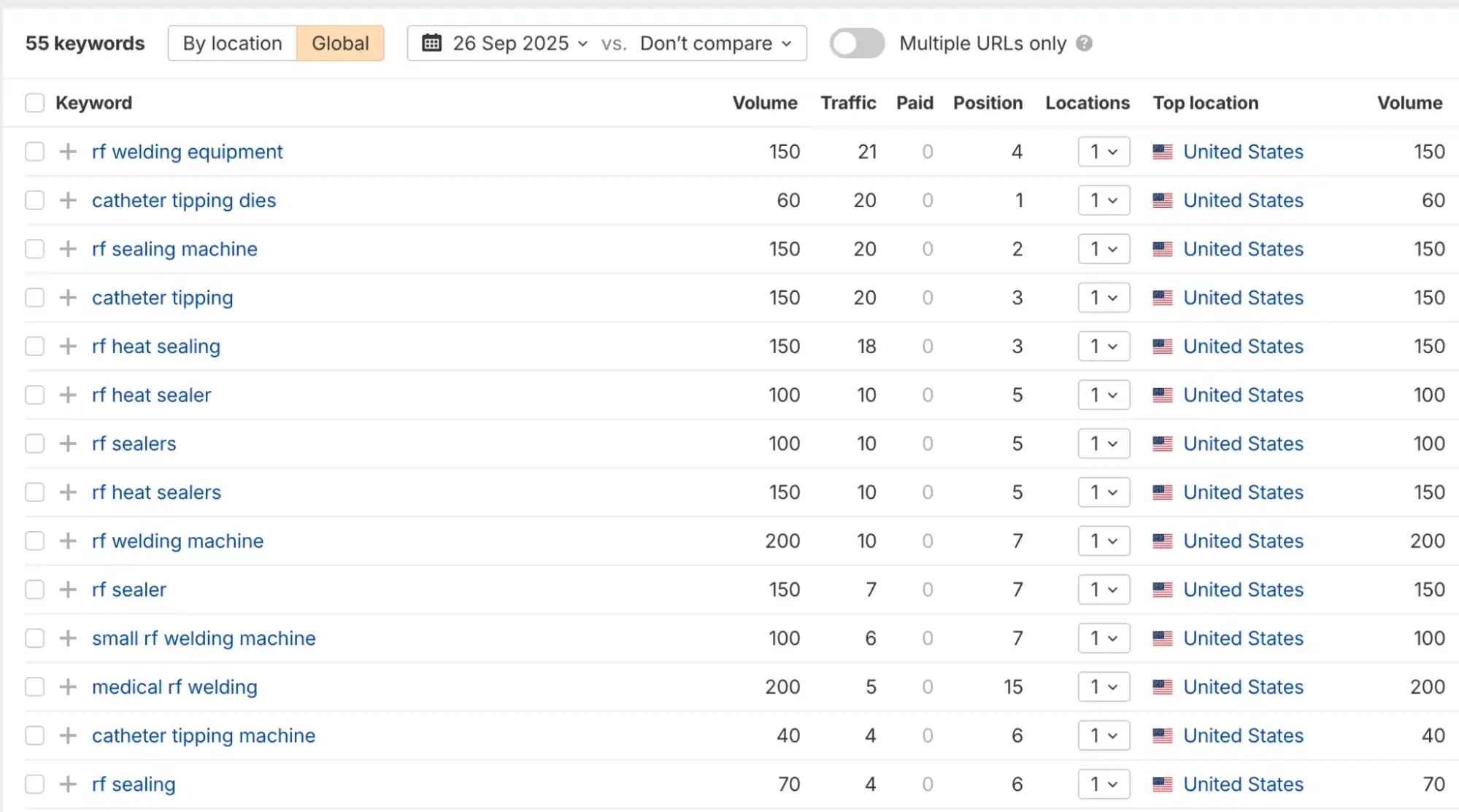The width and height of the screenshot is (1459, 812).
Task: Open the Don't compare dropdown
Action: click(715, 44)
